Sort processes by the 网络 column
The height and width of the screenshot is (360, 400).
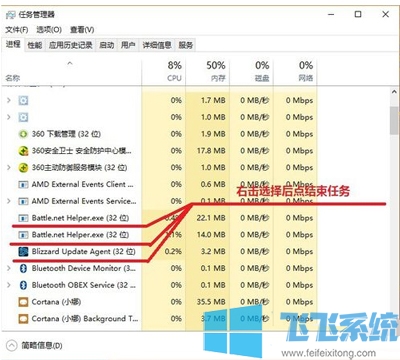(306, 78)
